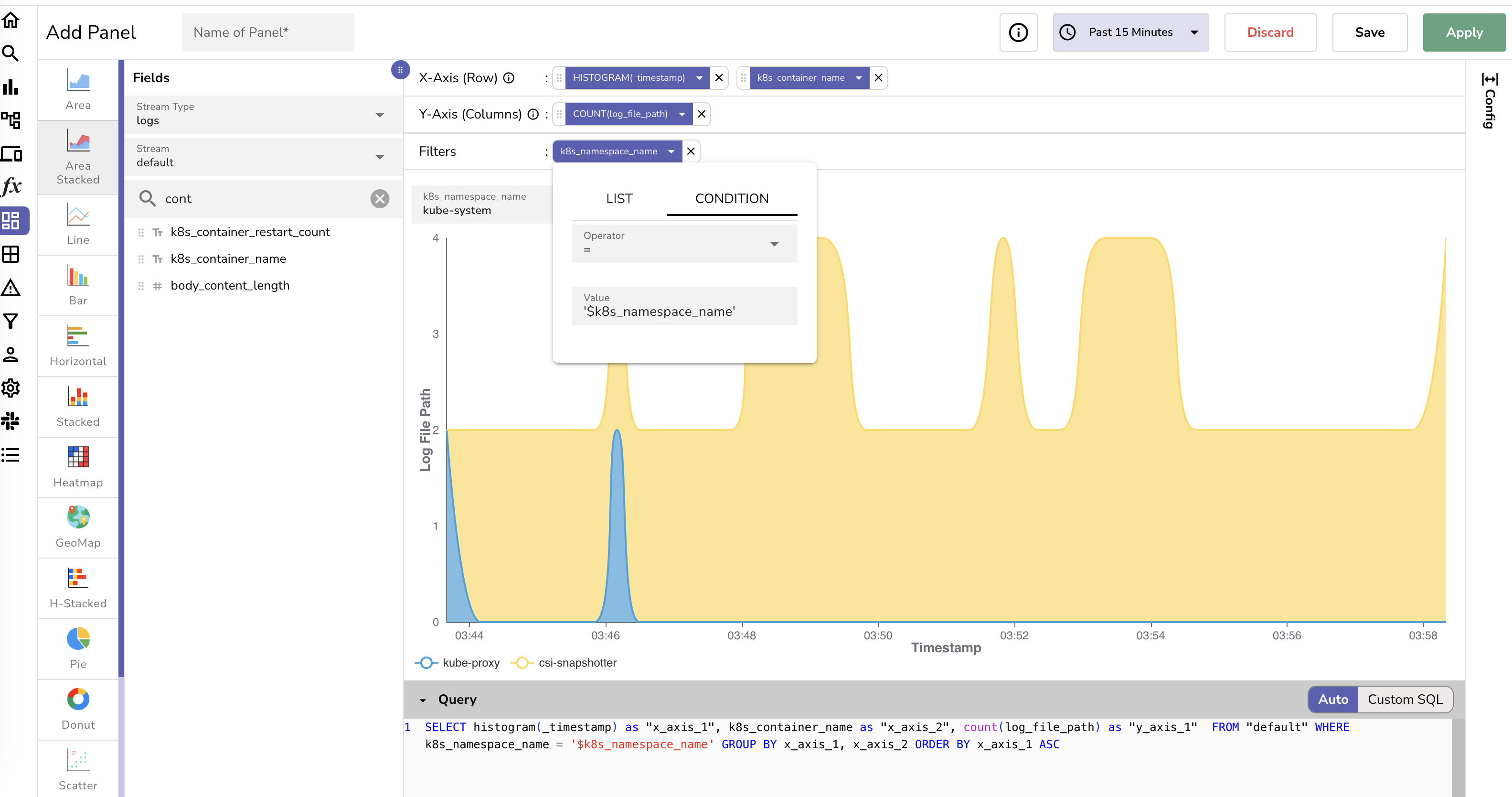Clear the field search text 'cont'
This screenshot has width=1512, height=797.
click(x=380, y=198)
